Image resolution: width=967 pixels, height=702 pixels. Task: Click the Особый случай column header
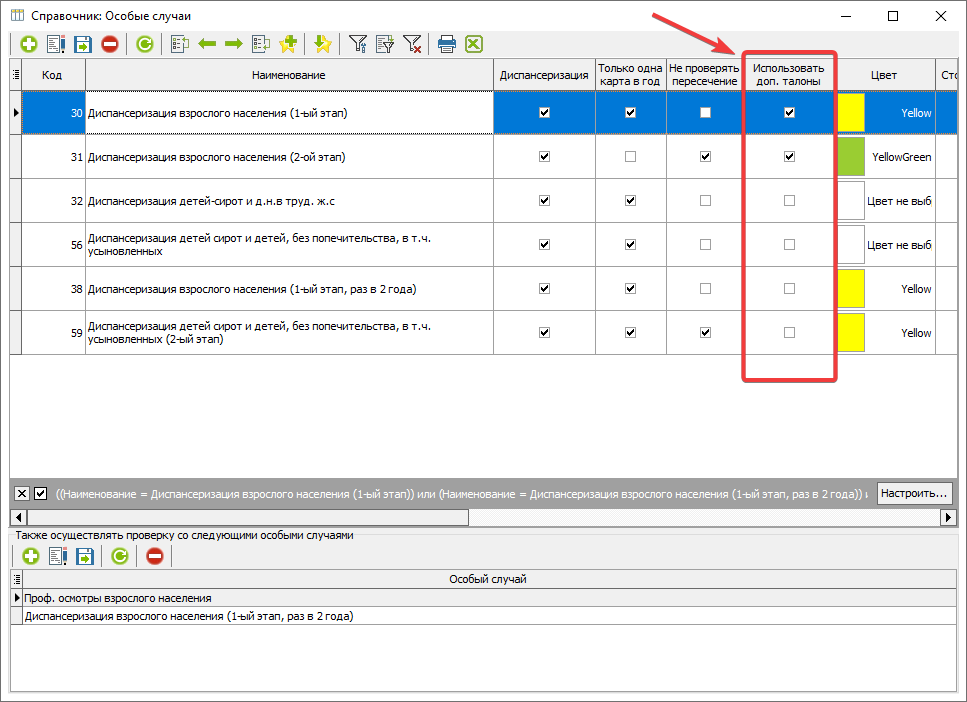488,579
